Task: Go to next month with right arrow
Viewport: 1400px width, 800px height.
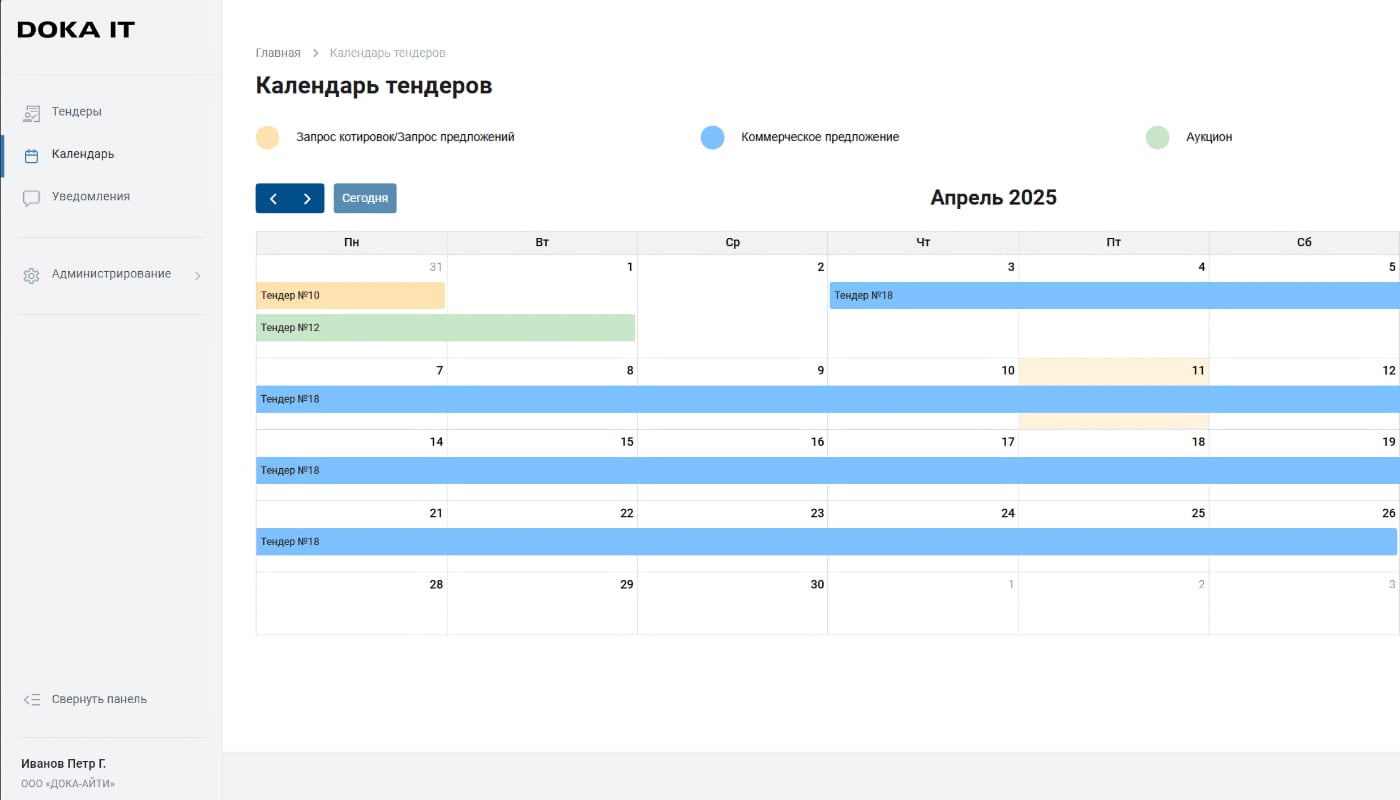Action: pos(307,199)
